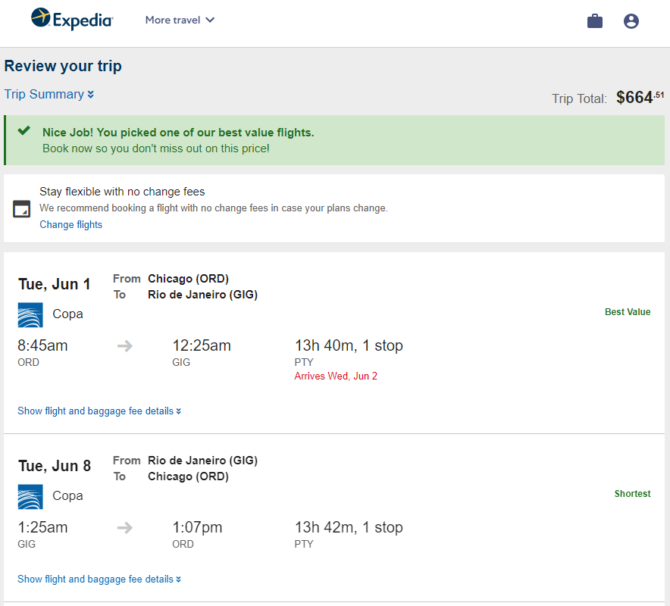Open the More travel dropdown
The height and width of the screenshot is (606, 670).
[179, 20]
